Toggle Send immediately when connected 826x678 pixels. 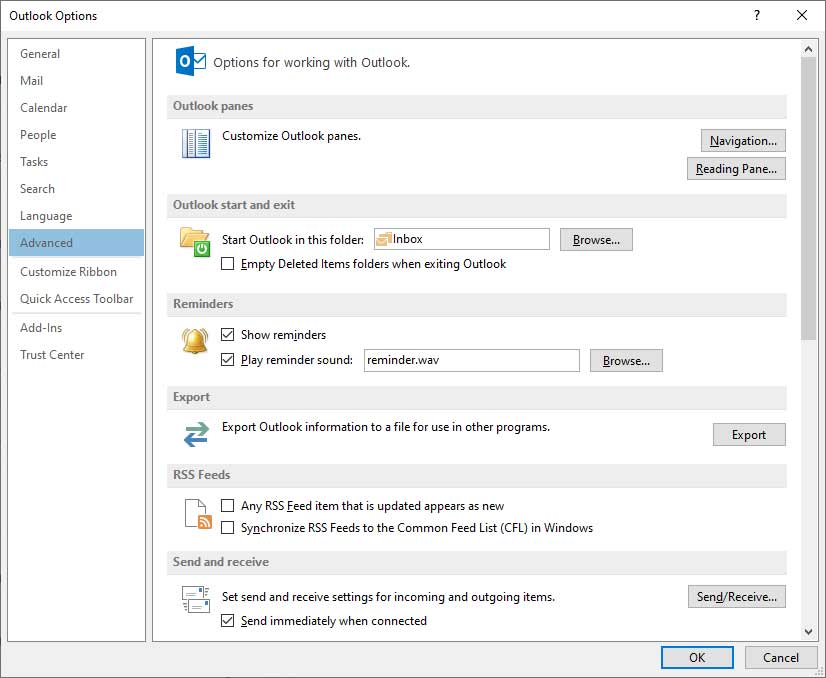[228, 621]
